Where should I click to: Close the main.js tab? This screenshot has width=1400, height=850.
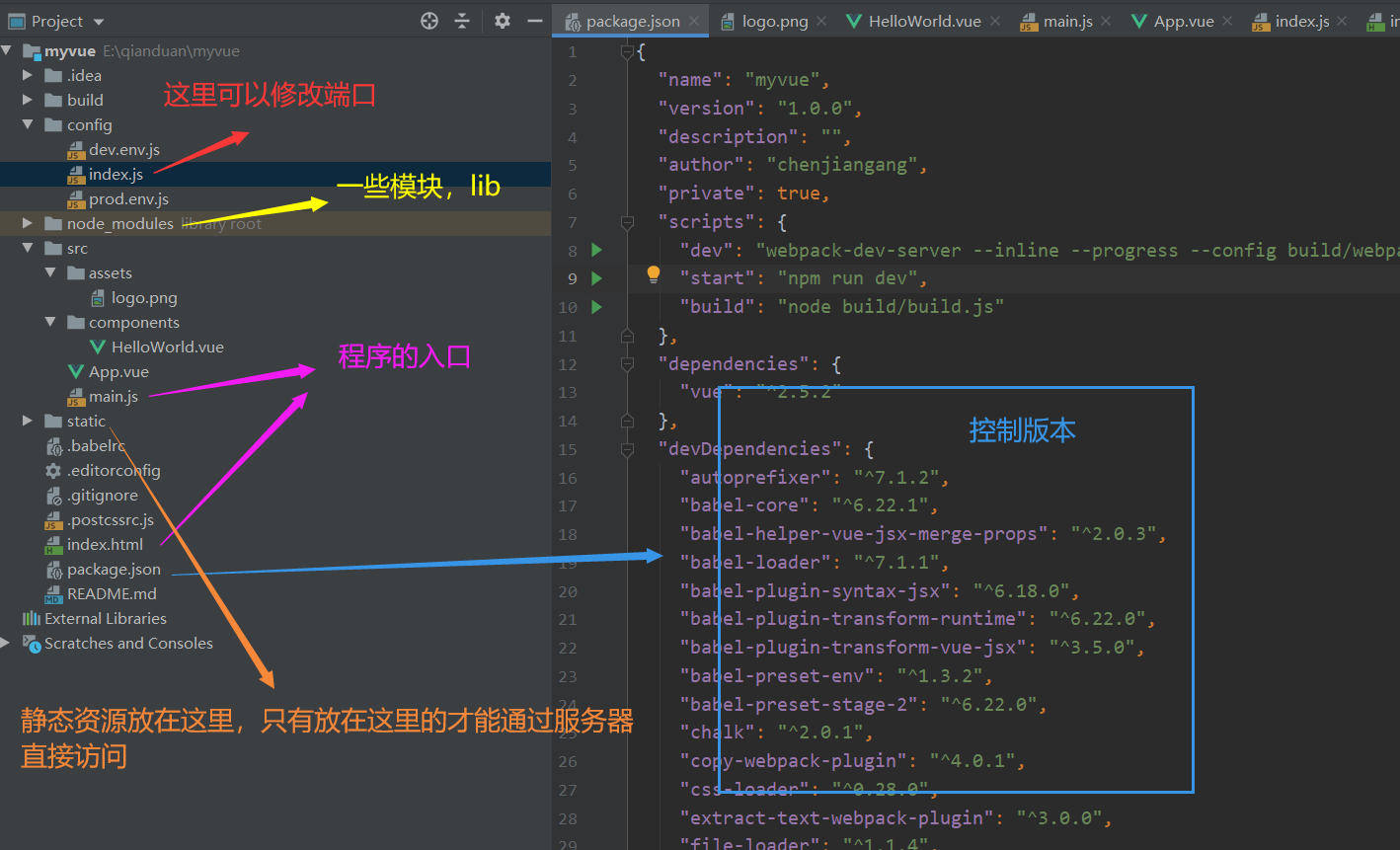(1107, 21)
